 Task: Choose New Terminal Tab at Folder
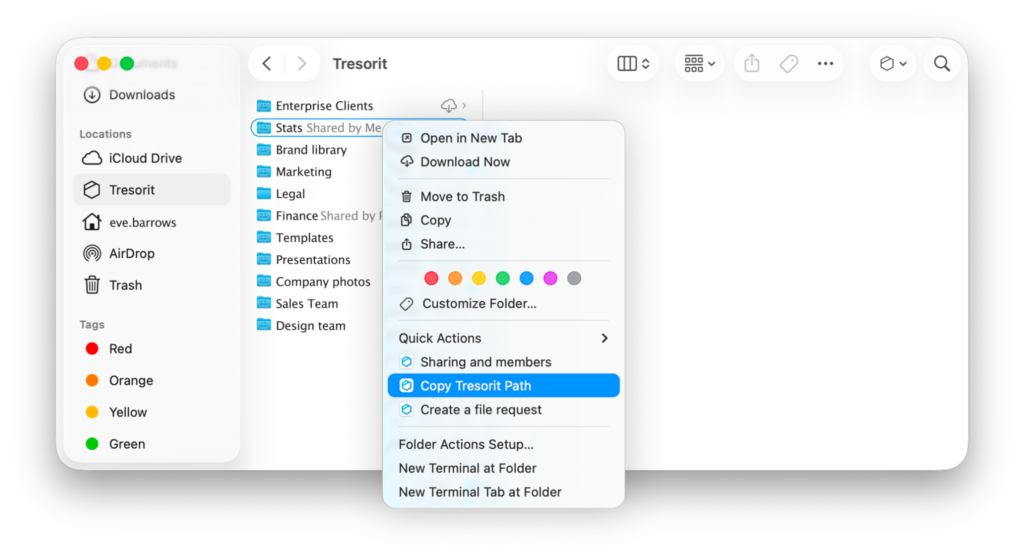click(x=504, y=492)
